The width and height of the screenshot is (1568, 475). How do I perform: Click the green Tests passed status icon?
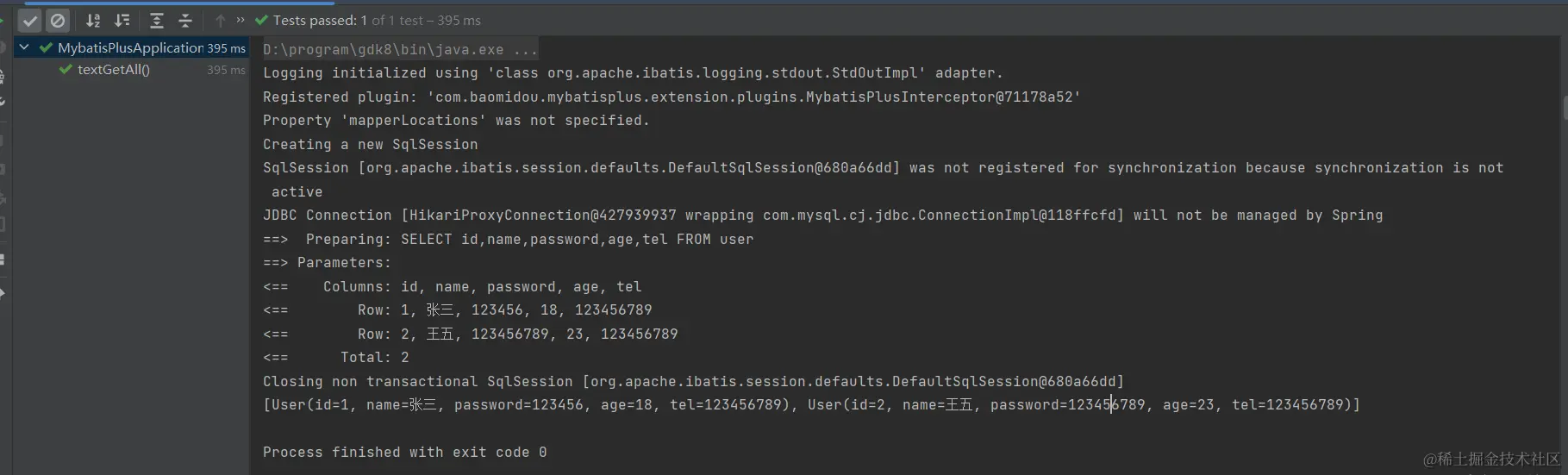[261, 20]
